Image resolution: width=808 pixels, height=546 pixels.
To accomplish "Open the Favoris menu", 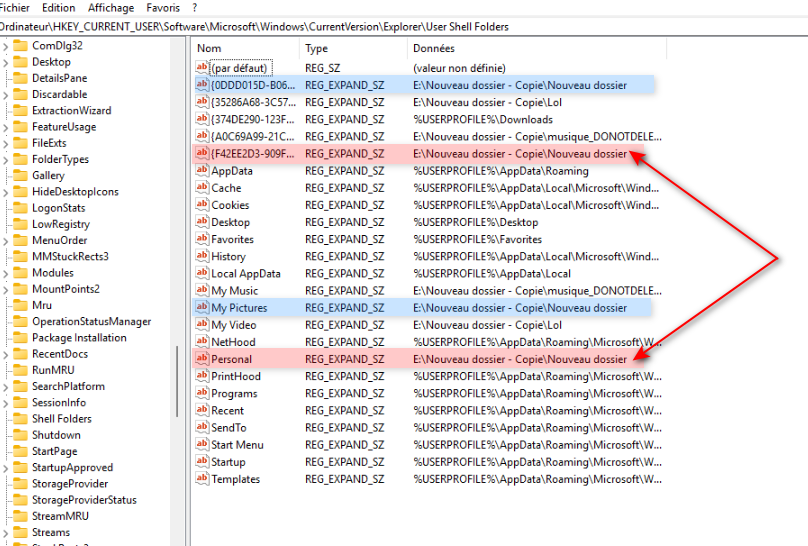I will 163,8.
